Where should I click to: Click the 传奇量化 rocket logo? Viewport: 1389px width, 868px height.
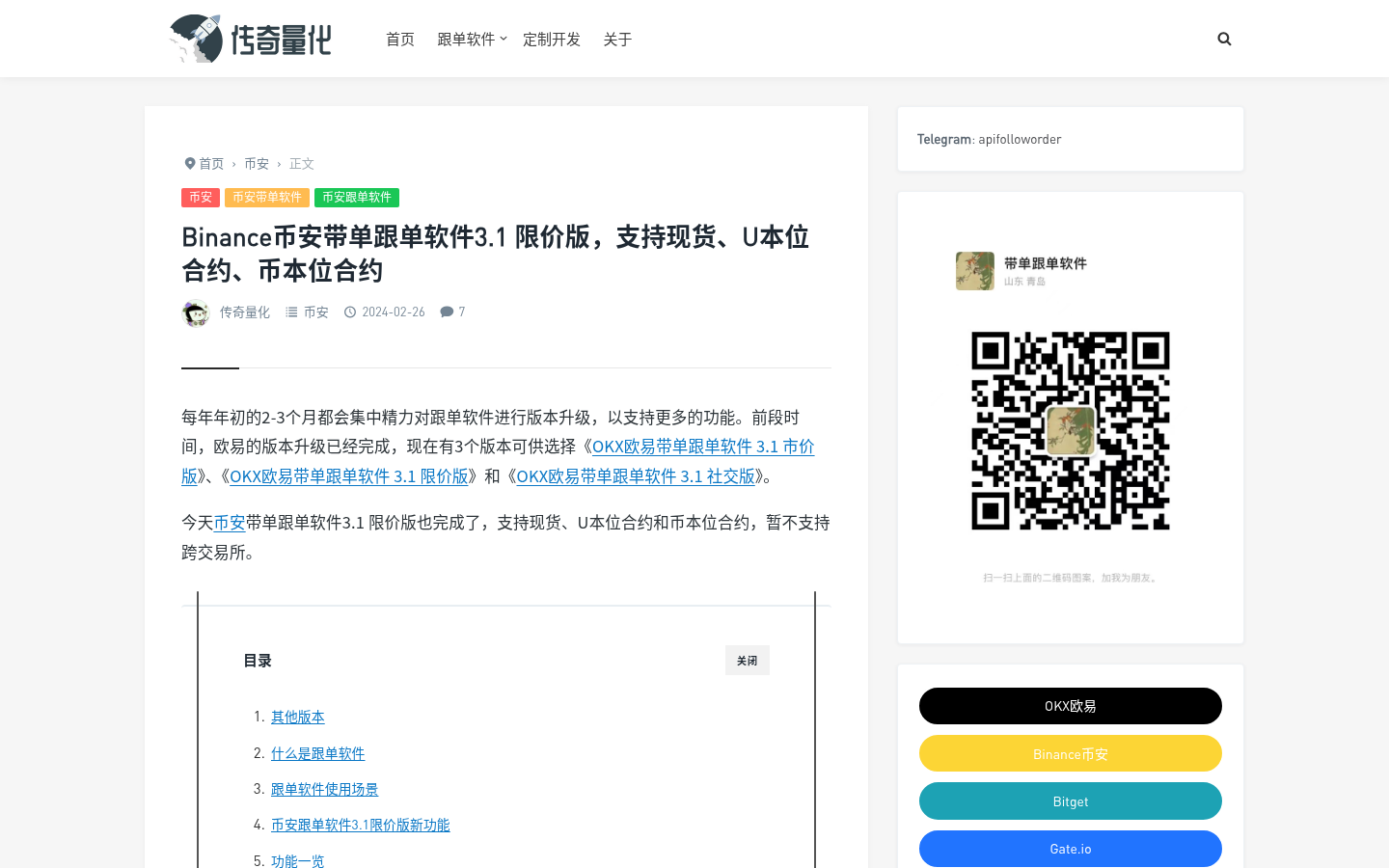pyautogui.click(x=250, y=39)
